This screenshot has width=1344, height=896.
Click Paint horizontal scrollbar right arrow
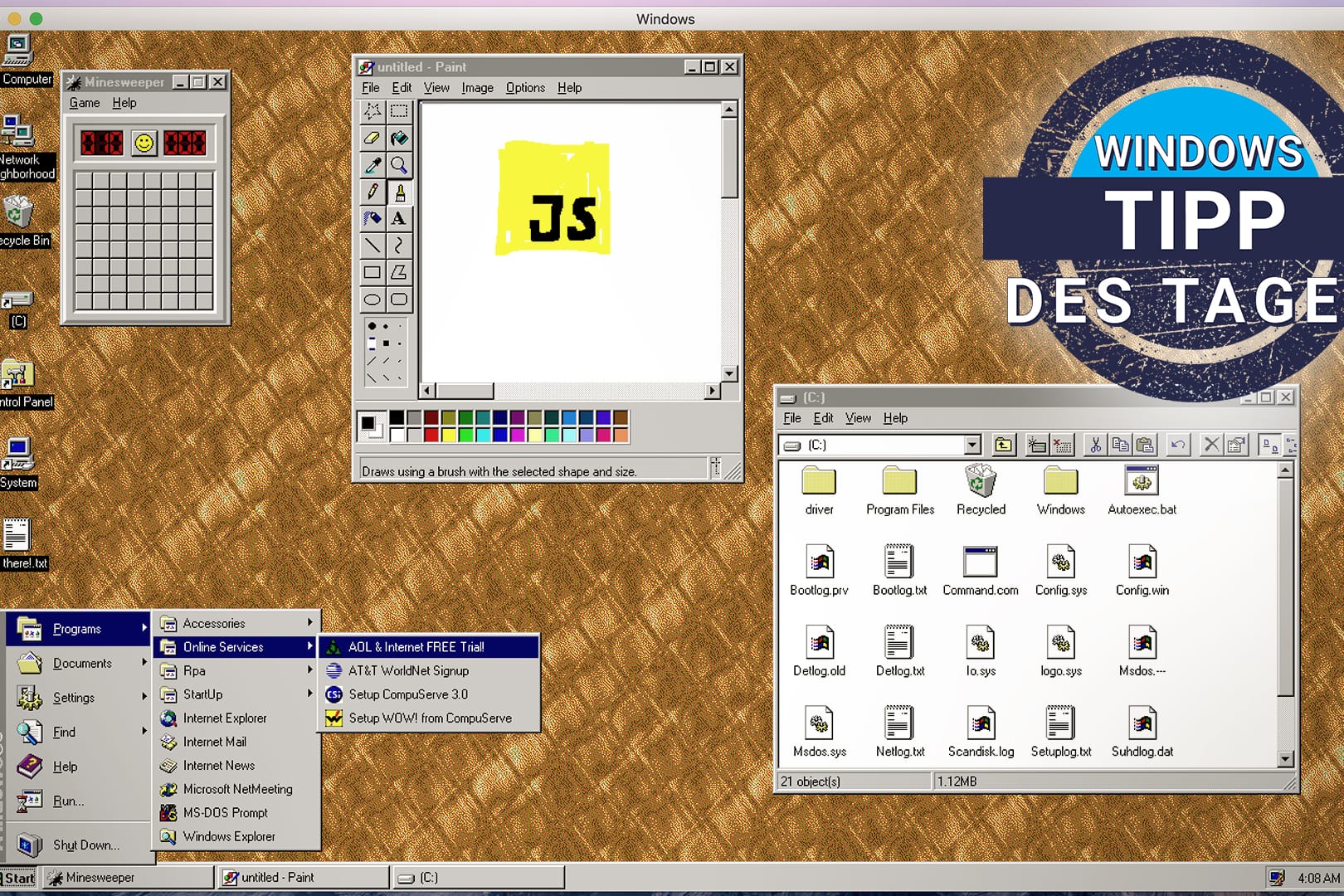pyautogui.click(x=712, y=390)
